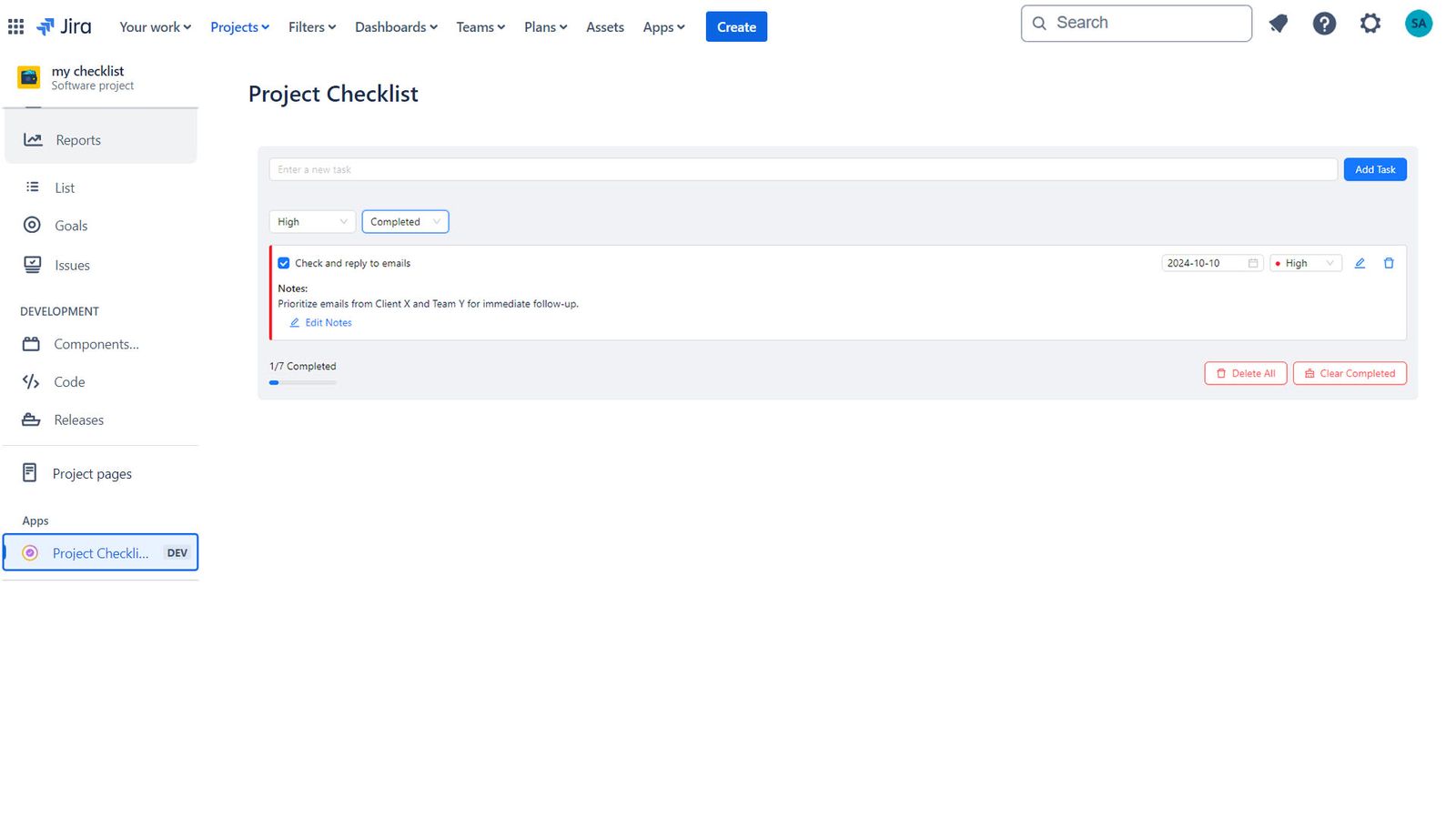The width and height of the screenshot is (1456, 819).
Task: Click the 'Check and reply to emails' task title
Action: 352,263
